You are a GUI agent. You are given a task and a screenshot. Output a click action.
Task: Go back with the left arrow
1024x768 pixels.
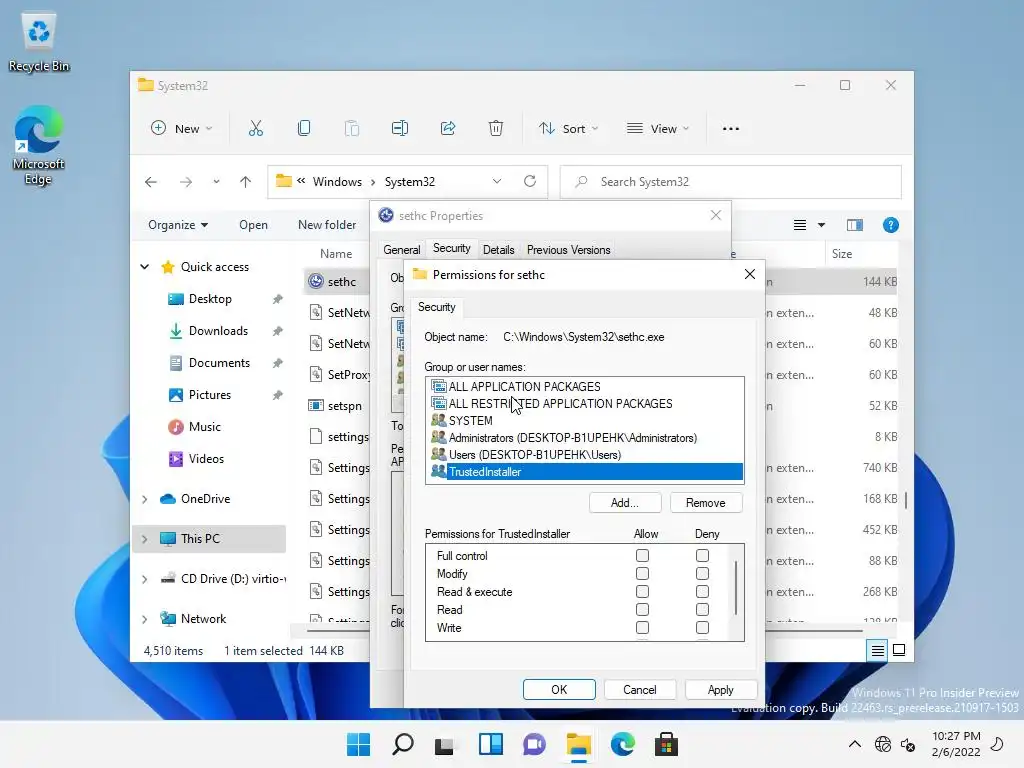point(151,182)
